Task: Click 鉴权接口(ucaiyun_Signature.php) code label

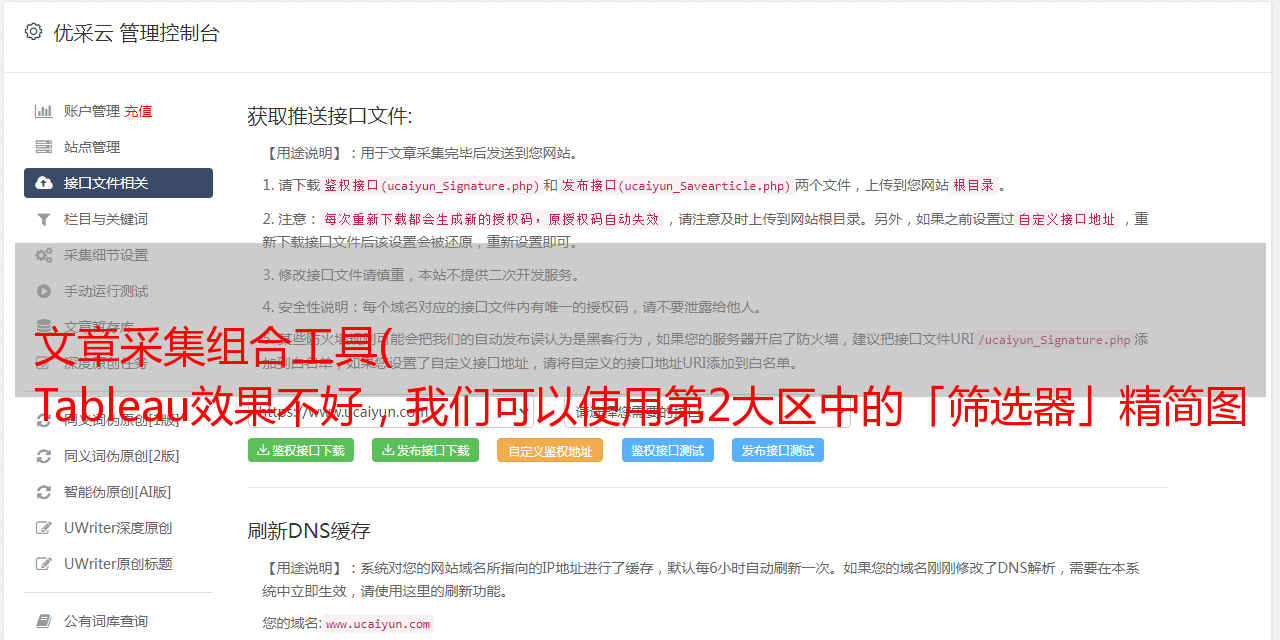Action: click(x=432, y=185)
